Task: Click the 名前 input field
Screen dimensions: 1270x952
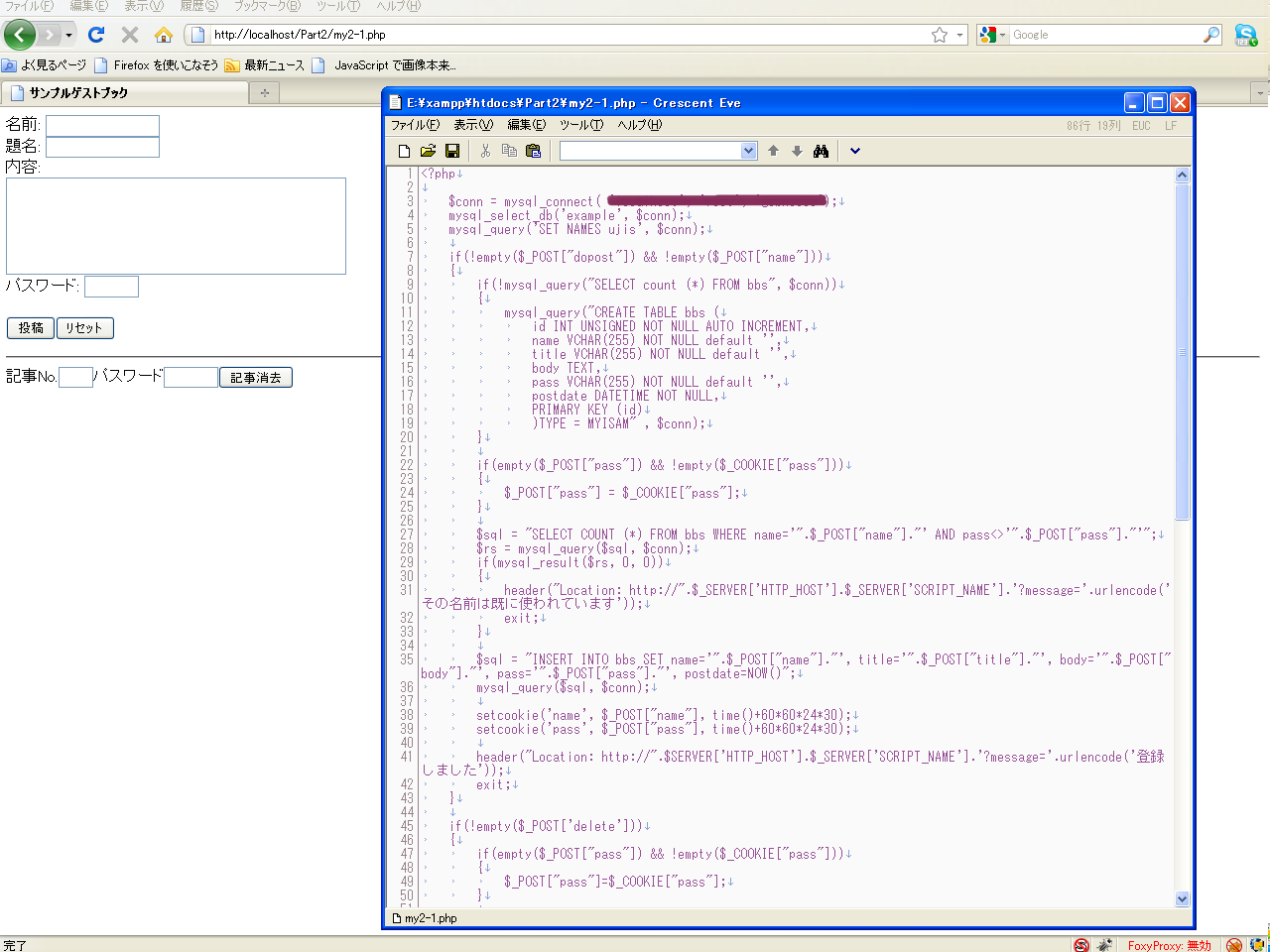Action: pos(102,126)
